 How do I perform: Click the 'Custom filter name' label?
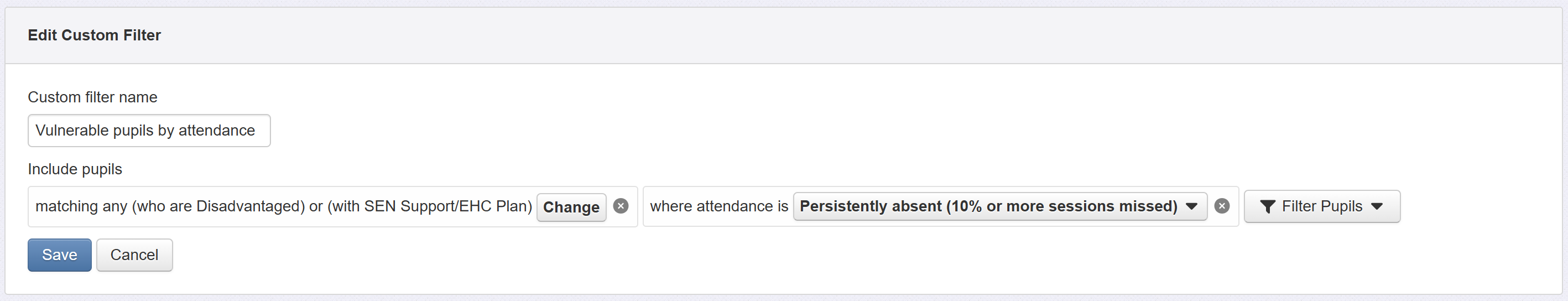click(92, 97)
